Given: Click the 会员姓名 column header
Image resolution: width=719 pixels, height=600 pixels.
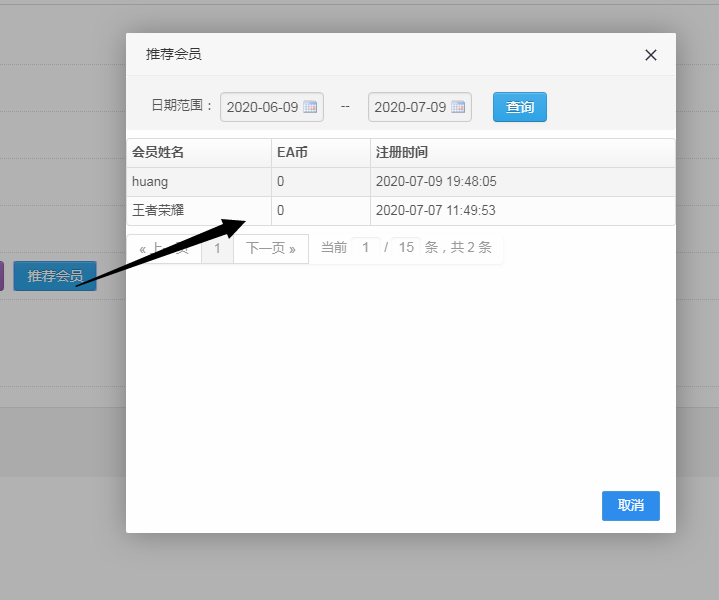Looking at the screenshot, I should 198,153.
